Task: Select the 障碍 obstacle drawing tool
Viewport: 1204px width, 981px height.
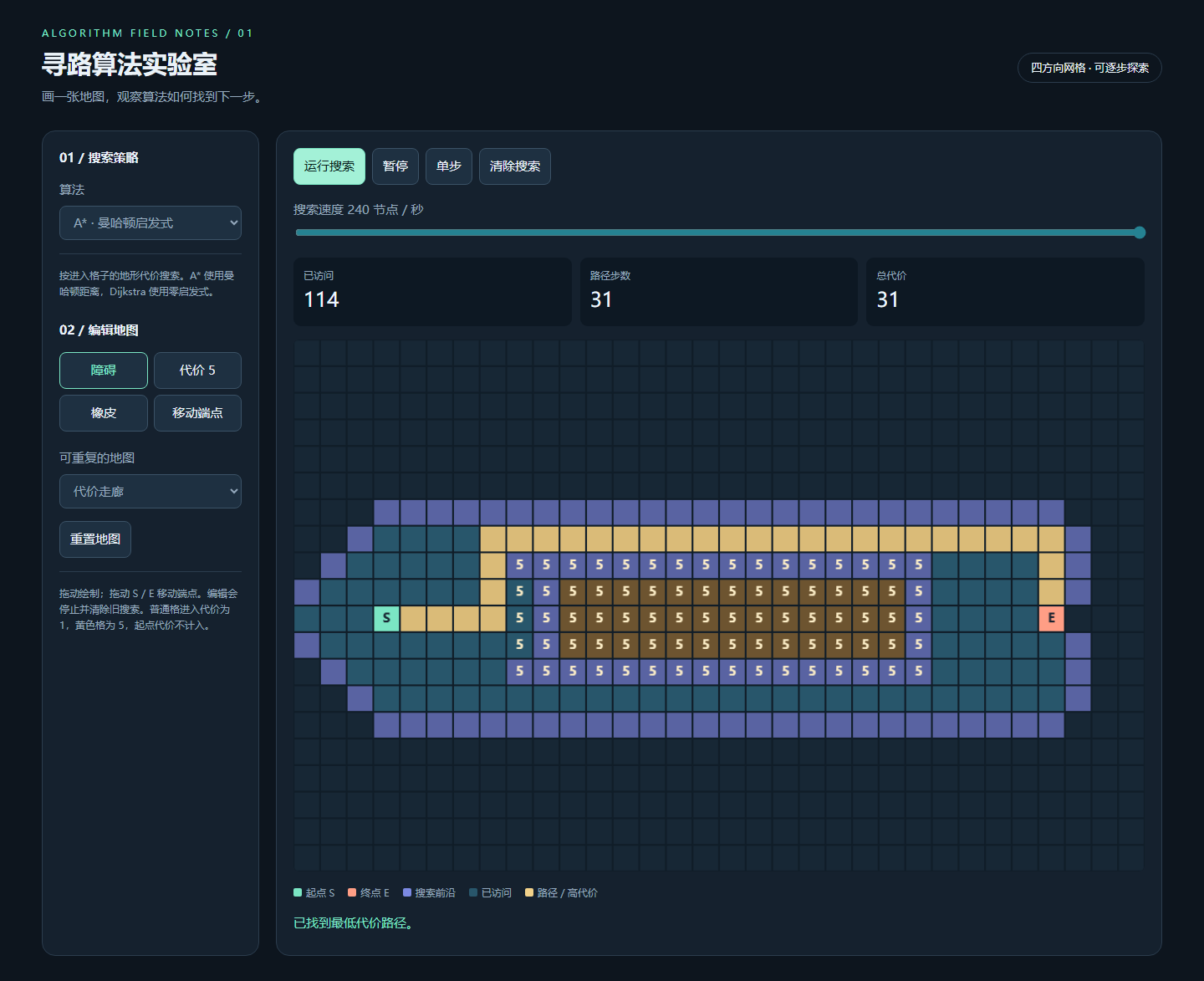Action: pyautogui.click(x=104, y=370)
